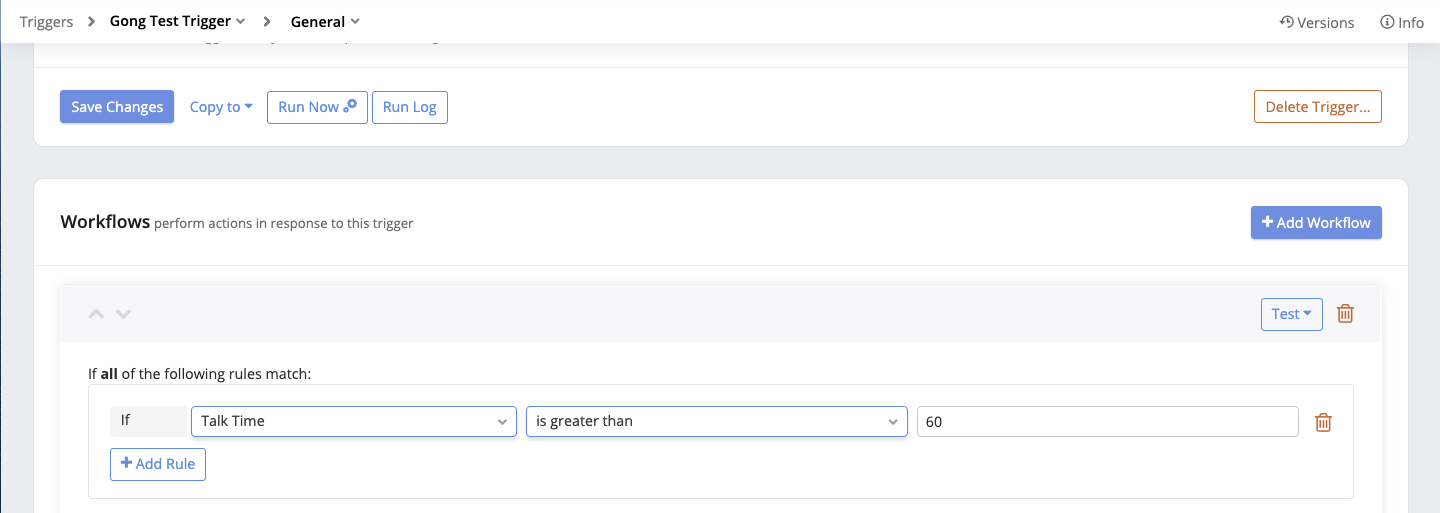This screenshot has height=513, width=1440.
Task: Remove the Talk Time rule via trash icon
Action: coord(1323,422)
